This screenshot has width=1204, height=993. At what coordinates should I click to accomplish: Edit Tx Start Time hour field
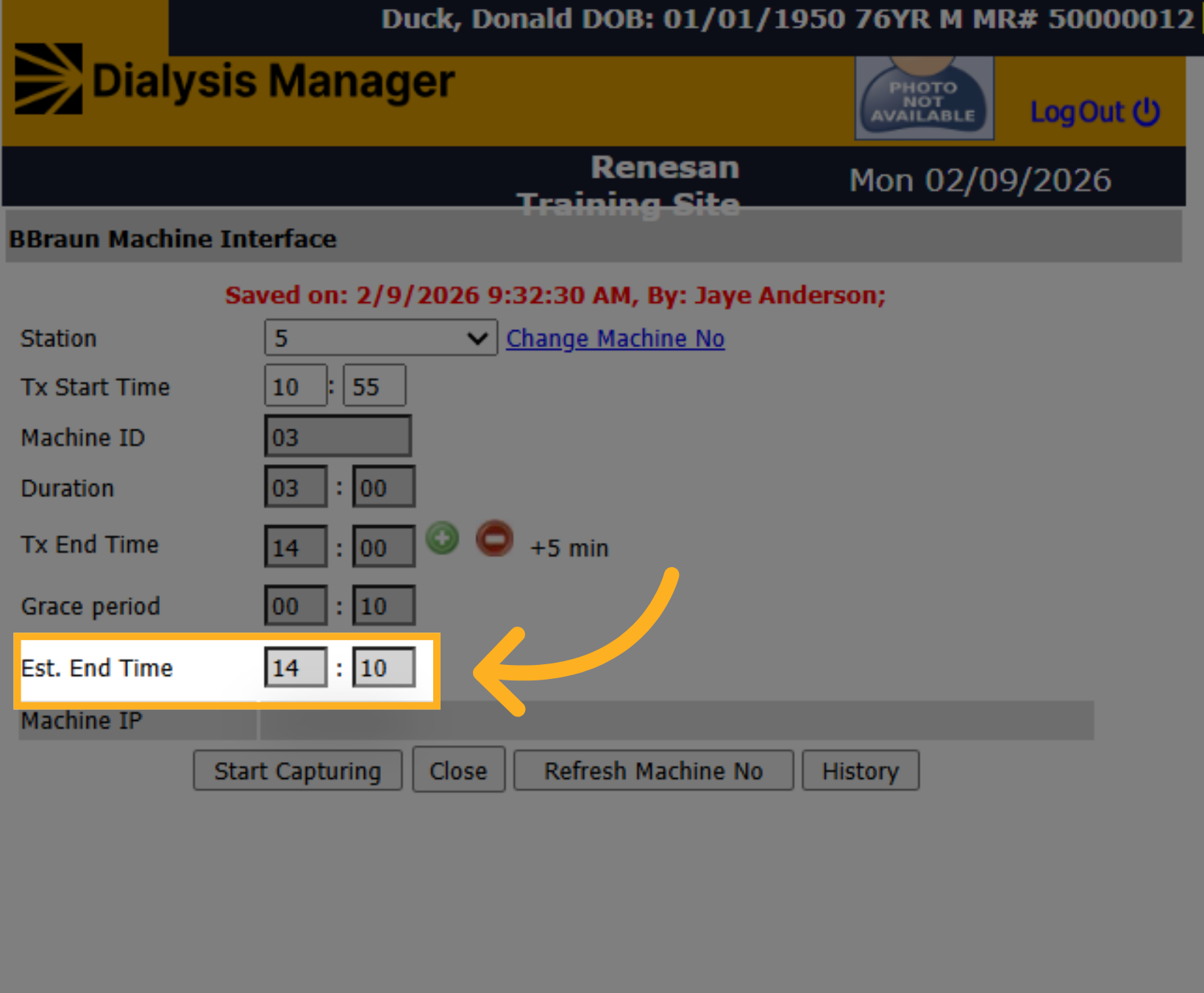point(296,385)
